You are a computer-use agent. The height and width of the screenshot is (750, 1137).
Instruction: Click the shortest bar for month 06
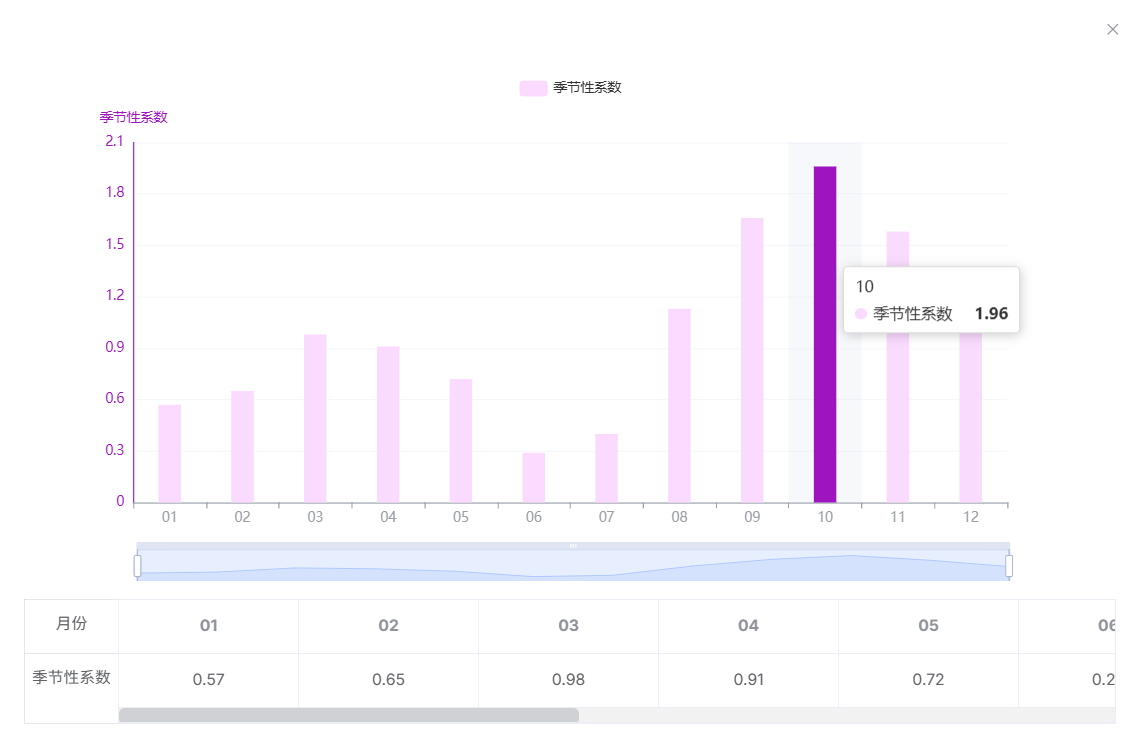click(534, 478)
